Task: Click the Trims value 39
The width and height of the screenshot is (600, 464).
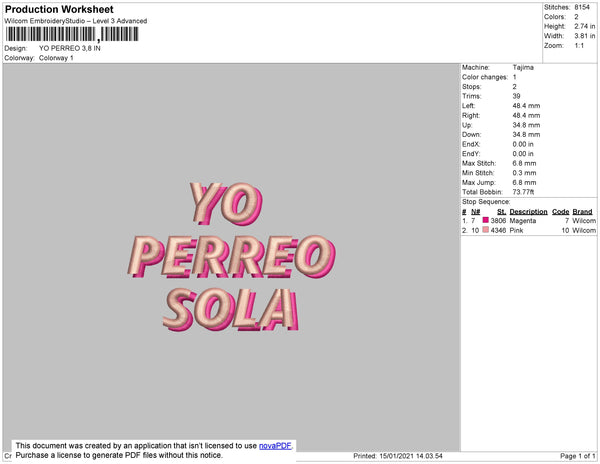Action: (x=516, y=96)
